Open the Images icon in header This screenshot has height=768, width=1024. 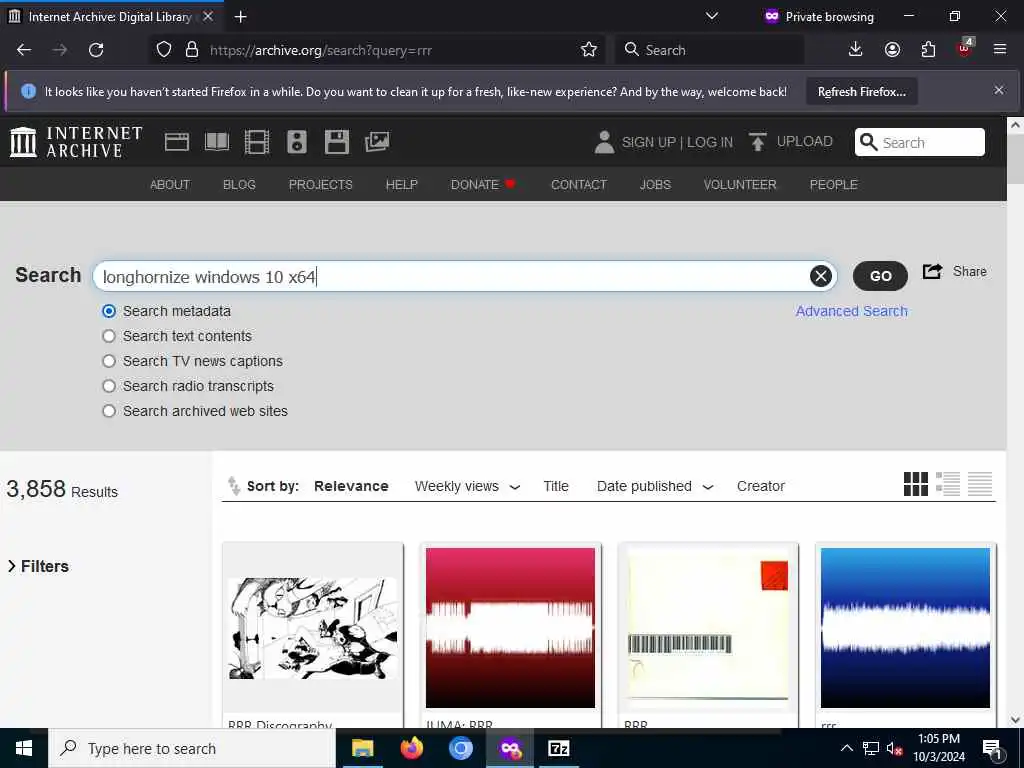[x=377, y=142]
